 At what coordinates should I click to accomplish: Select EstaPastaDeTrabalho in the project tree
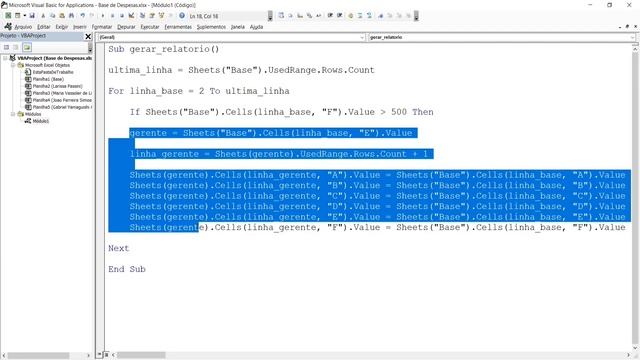point(53,72)
